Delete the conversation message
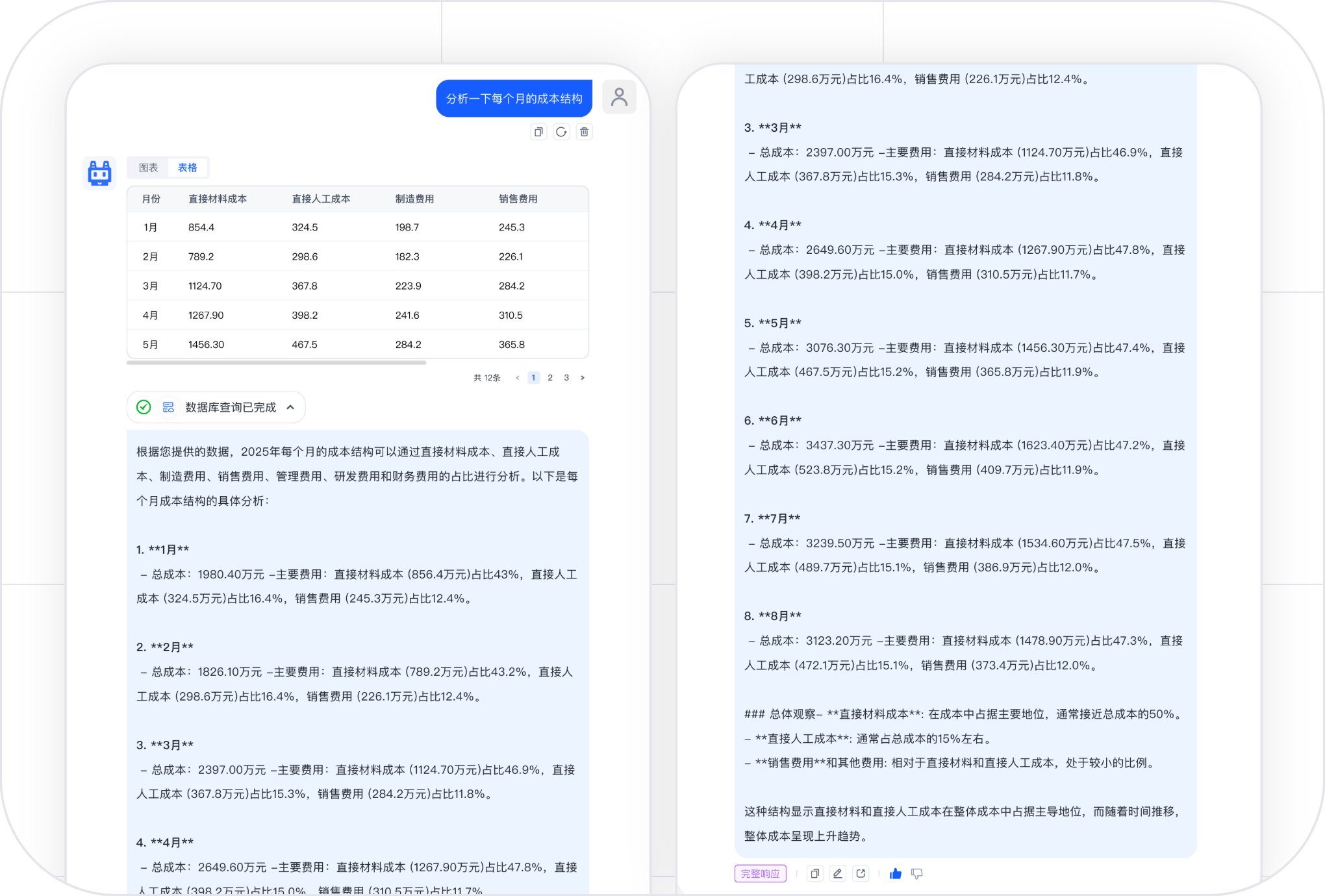The image size is (1325, 896). 584,131
